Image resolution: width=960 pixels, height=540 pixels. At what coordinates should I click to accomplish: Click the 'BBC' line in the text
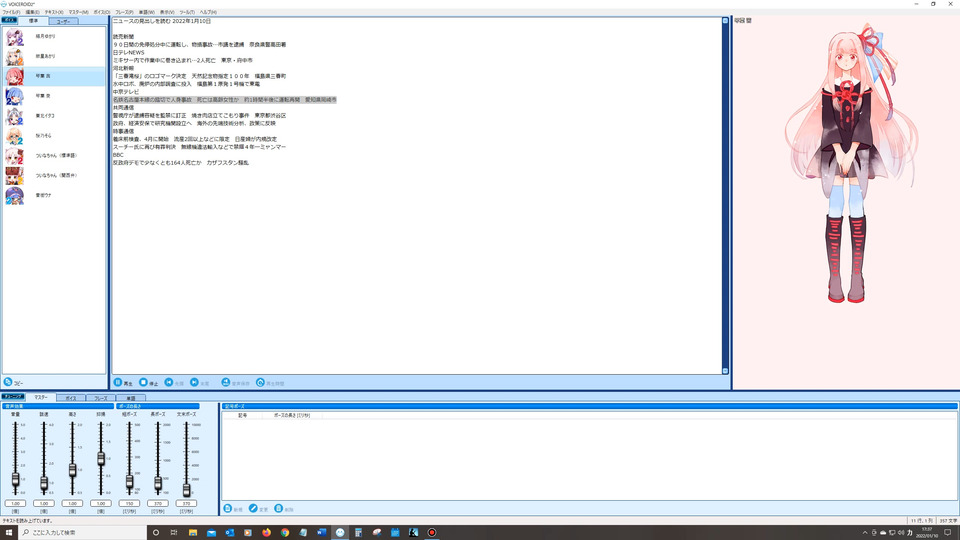[118, 155]
